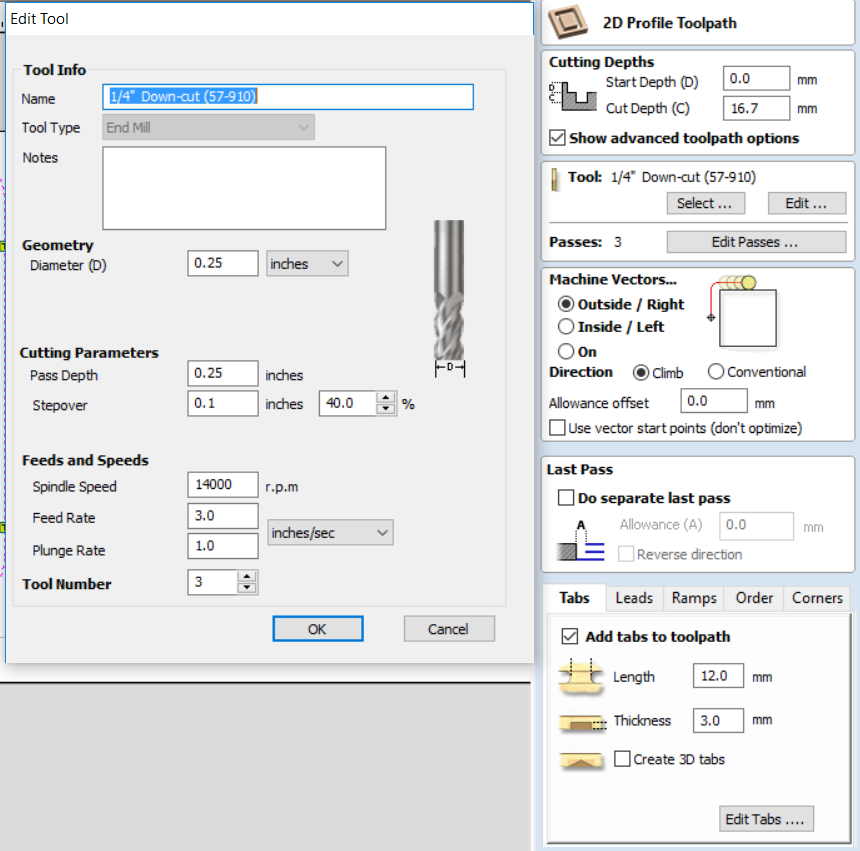Click OK in Edit Tool dialog
Viewport: 860px width, 851px height.
click(x=318, y=628)
